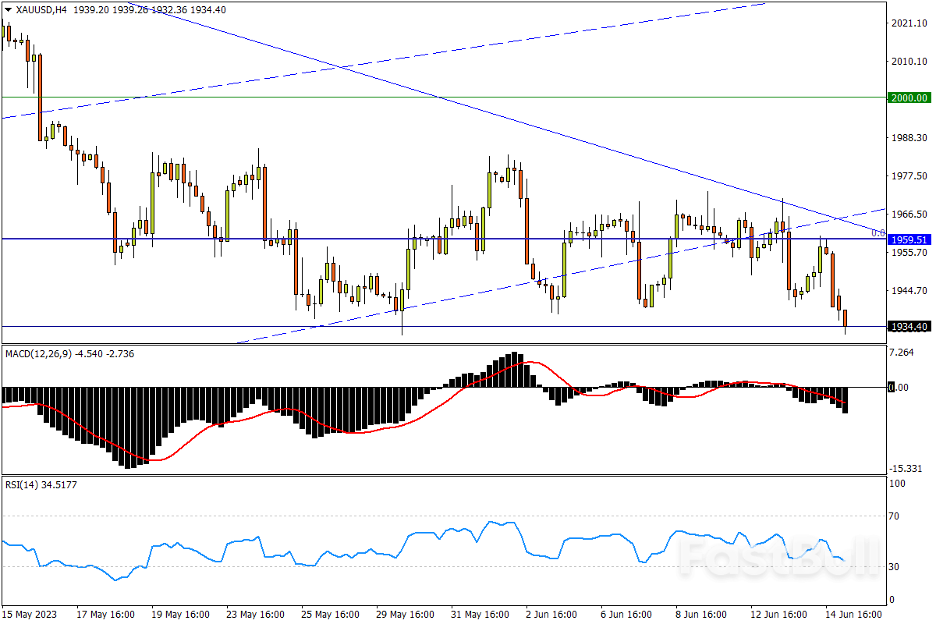Screen dimensions: 936x624
Task: Click the RSI 100 scale value
Action: [x=897, y=484]
